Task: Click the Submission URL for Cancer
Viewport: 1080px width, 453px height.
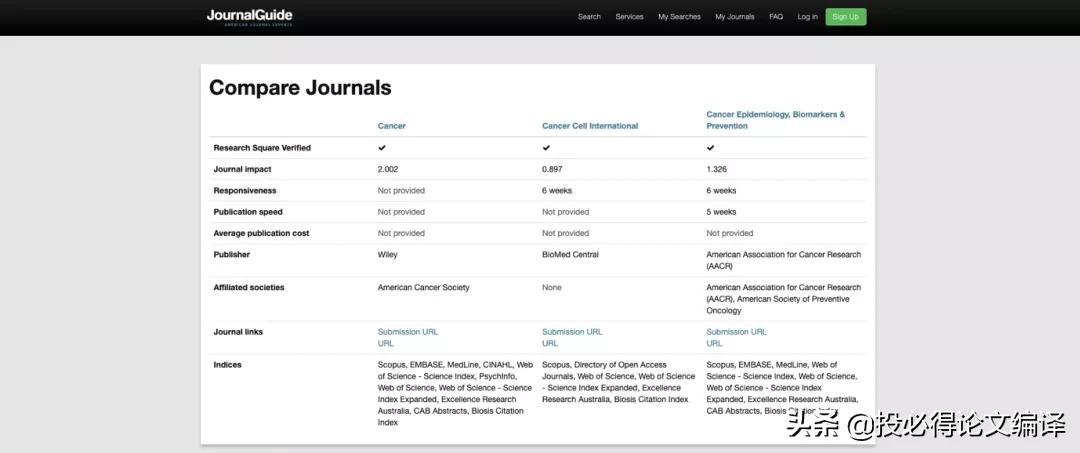Action: 408,332
